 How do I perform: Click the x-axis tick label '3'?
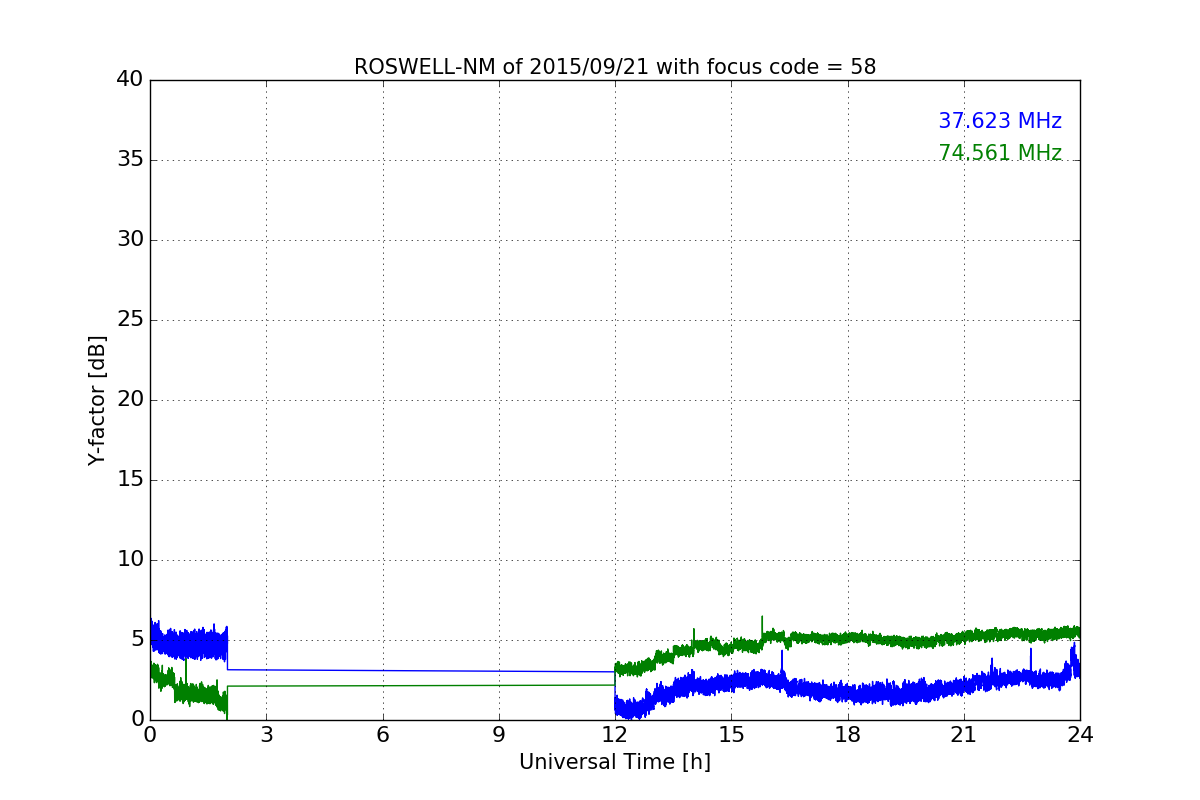(266, 735)
